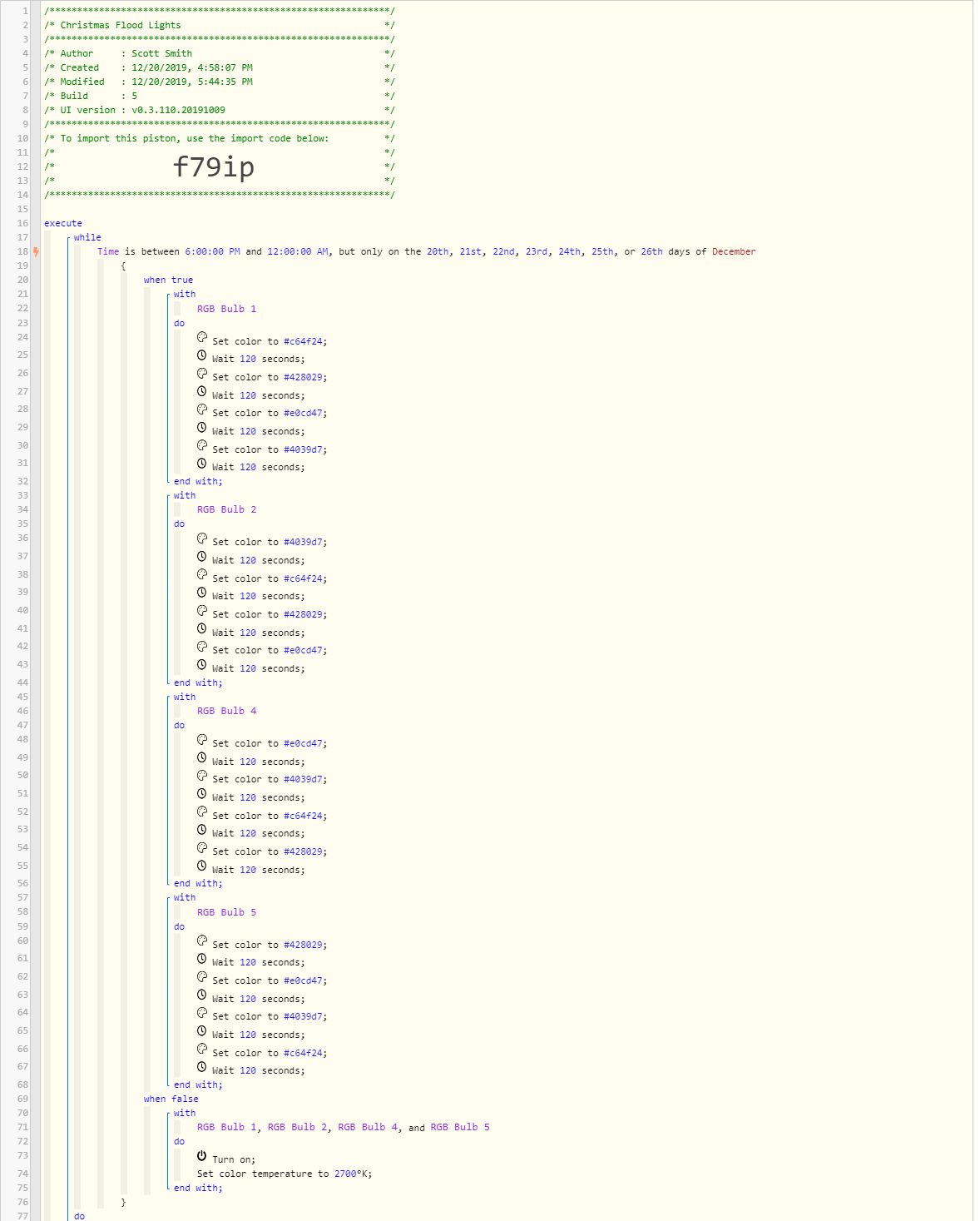Click the 120 wait value on line 63
The image size is (980, 1221).
(x=248, y=999)
